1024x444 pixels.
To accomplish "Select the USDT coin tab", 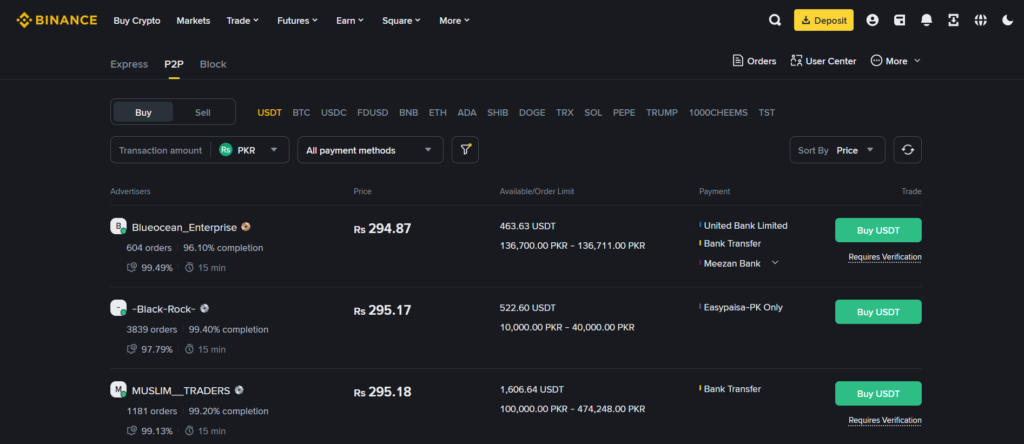I will click(x=270, y=112).
